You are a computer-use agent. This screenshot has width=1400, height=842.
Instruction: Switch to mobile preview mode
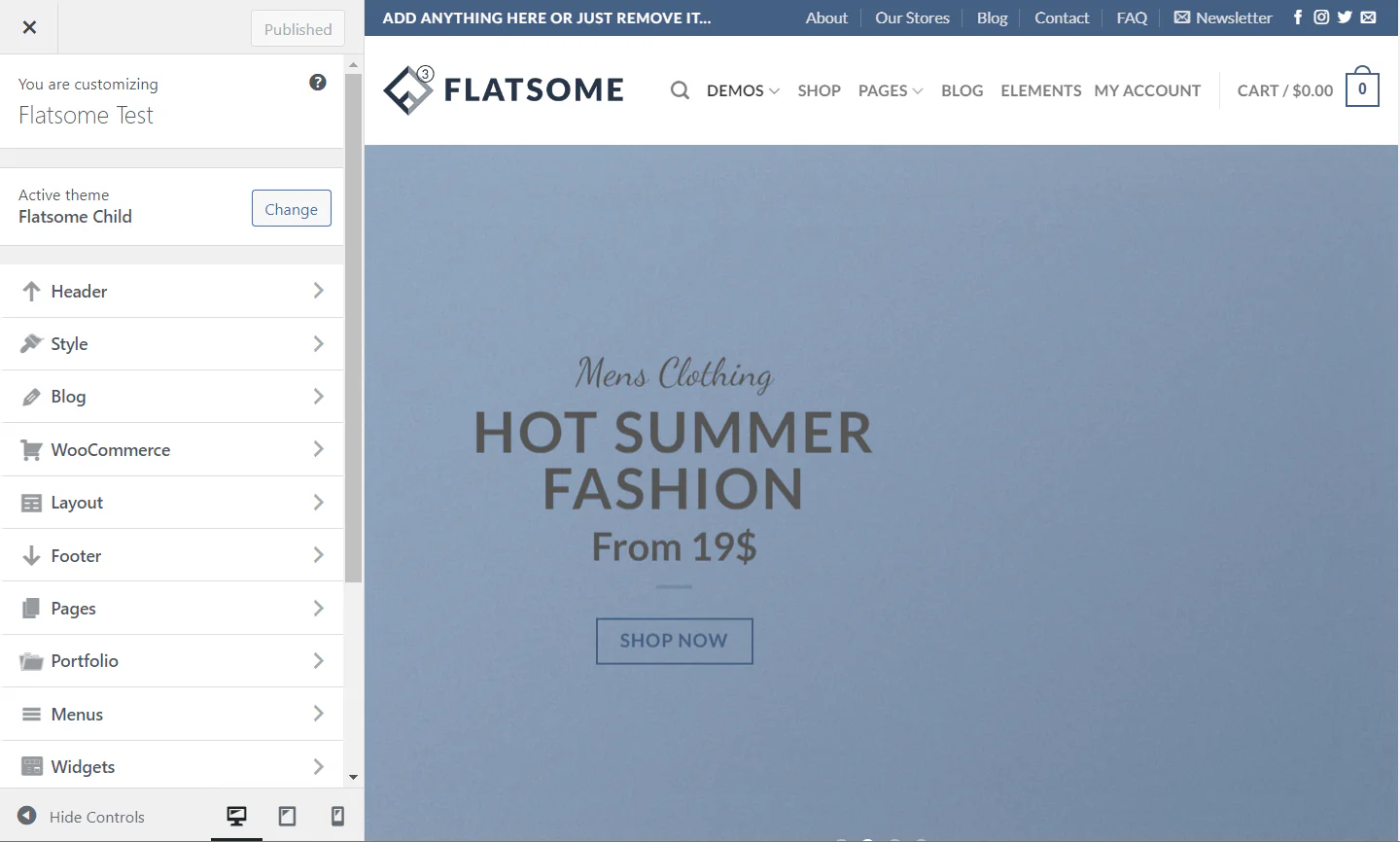pyautogui.click(x=337, y=817)
